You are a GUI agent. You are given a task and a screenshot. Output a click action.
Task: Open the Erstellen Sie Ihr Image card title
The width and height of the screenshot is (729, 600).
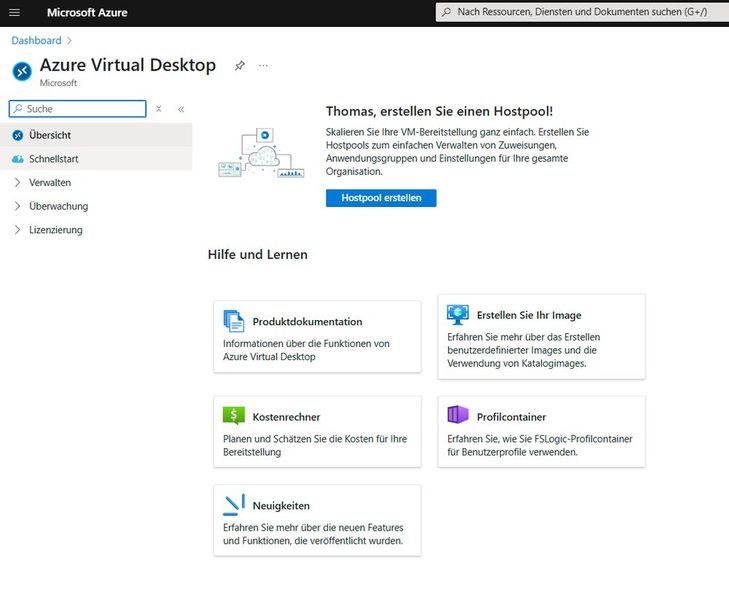(x=529, y=315)
